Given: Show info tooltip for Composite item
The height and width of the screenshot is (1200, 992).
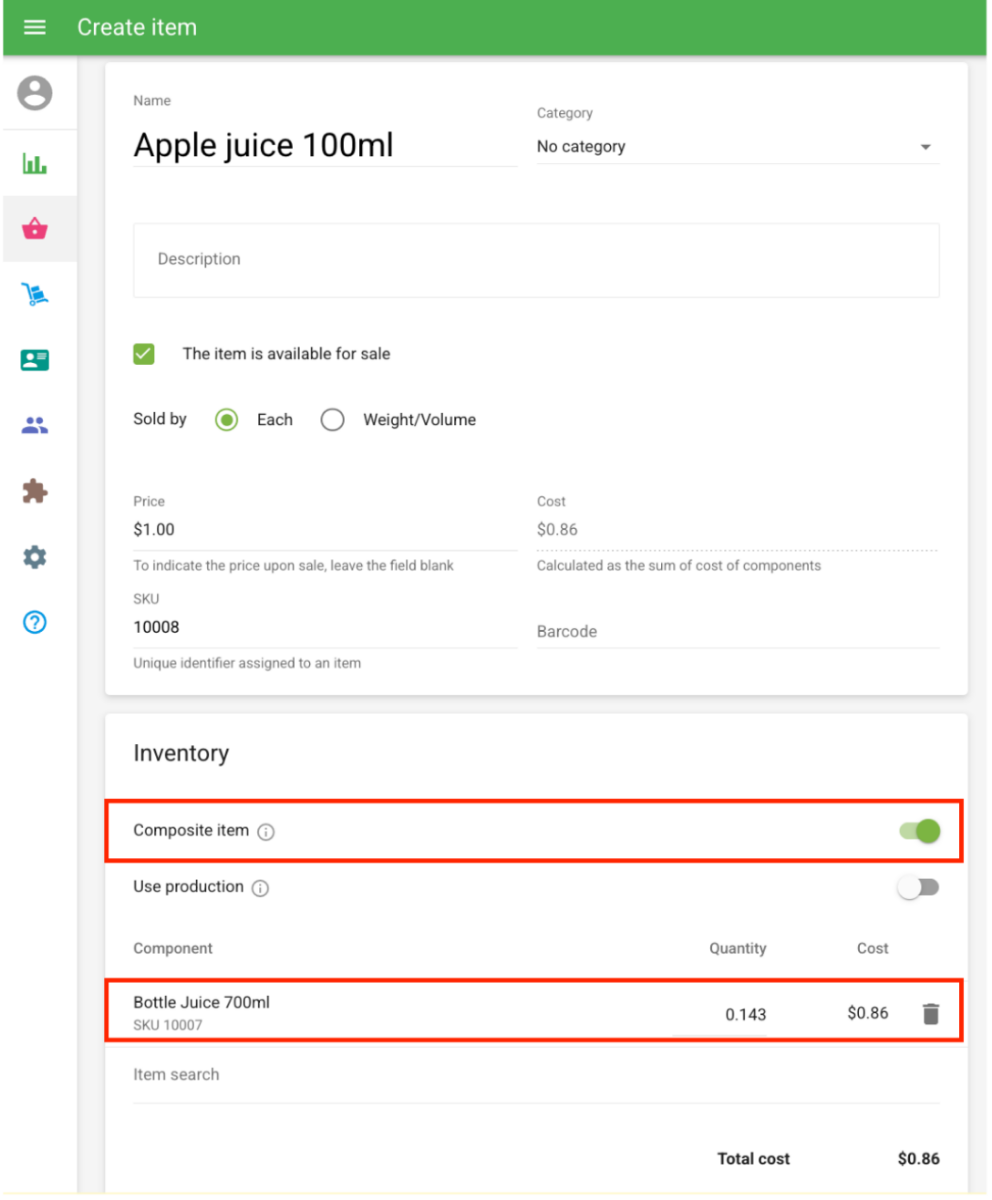Looking at the screenshot, I should tap(266, 832).
